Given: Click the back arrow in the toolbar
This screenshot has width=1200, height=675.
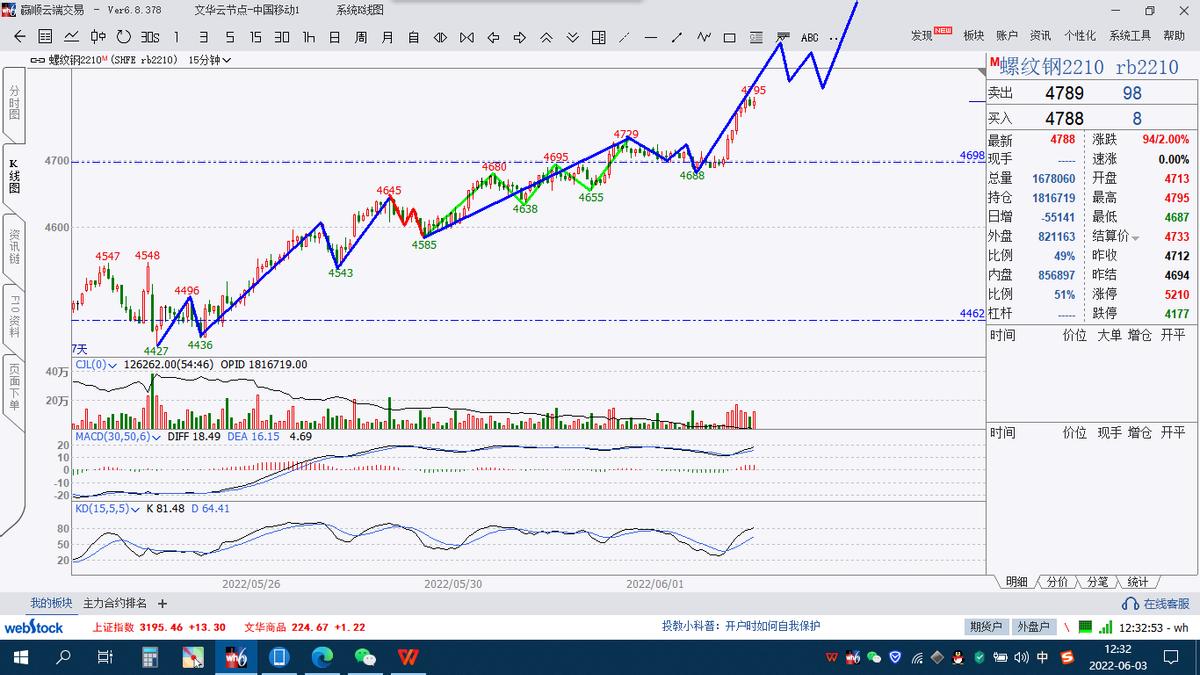Looking at the screenshot, I should tap(19, 37).
